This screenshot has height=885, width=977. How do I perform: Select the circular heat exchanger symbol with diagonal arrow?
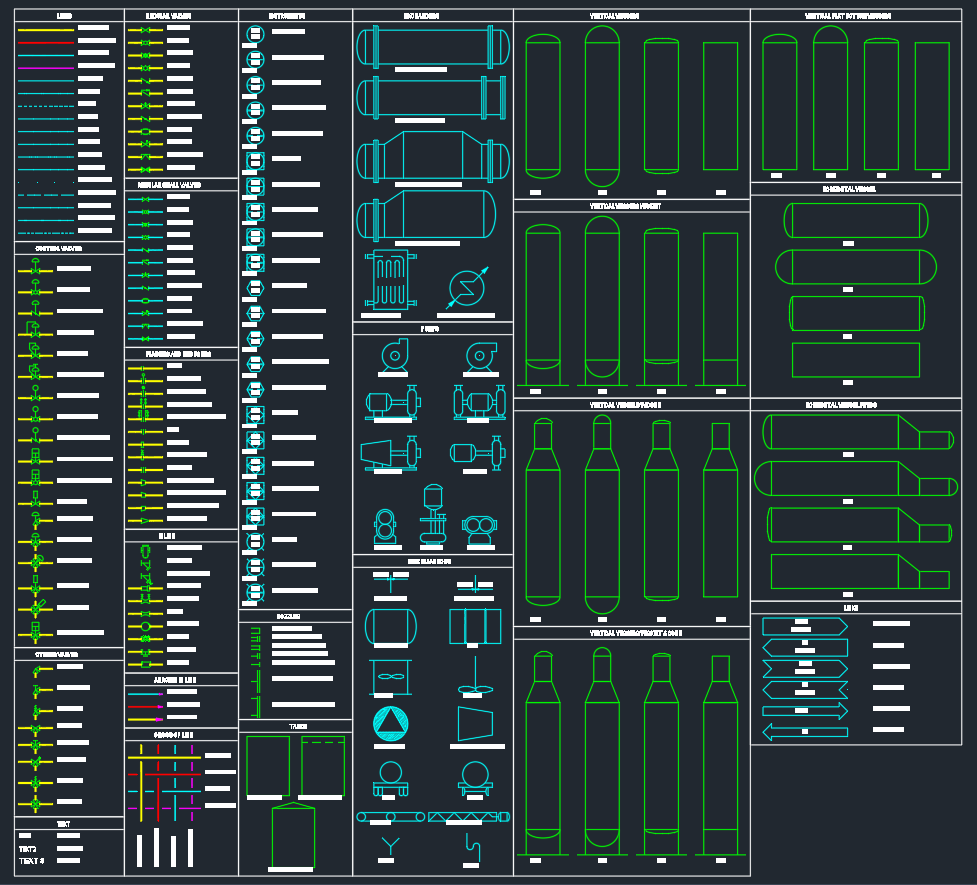point(467,289)
